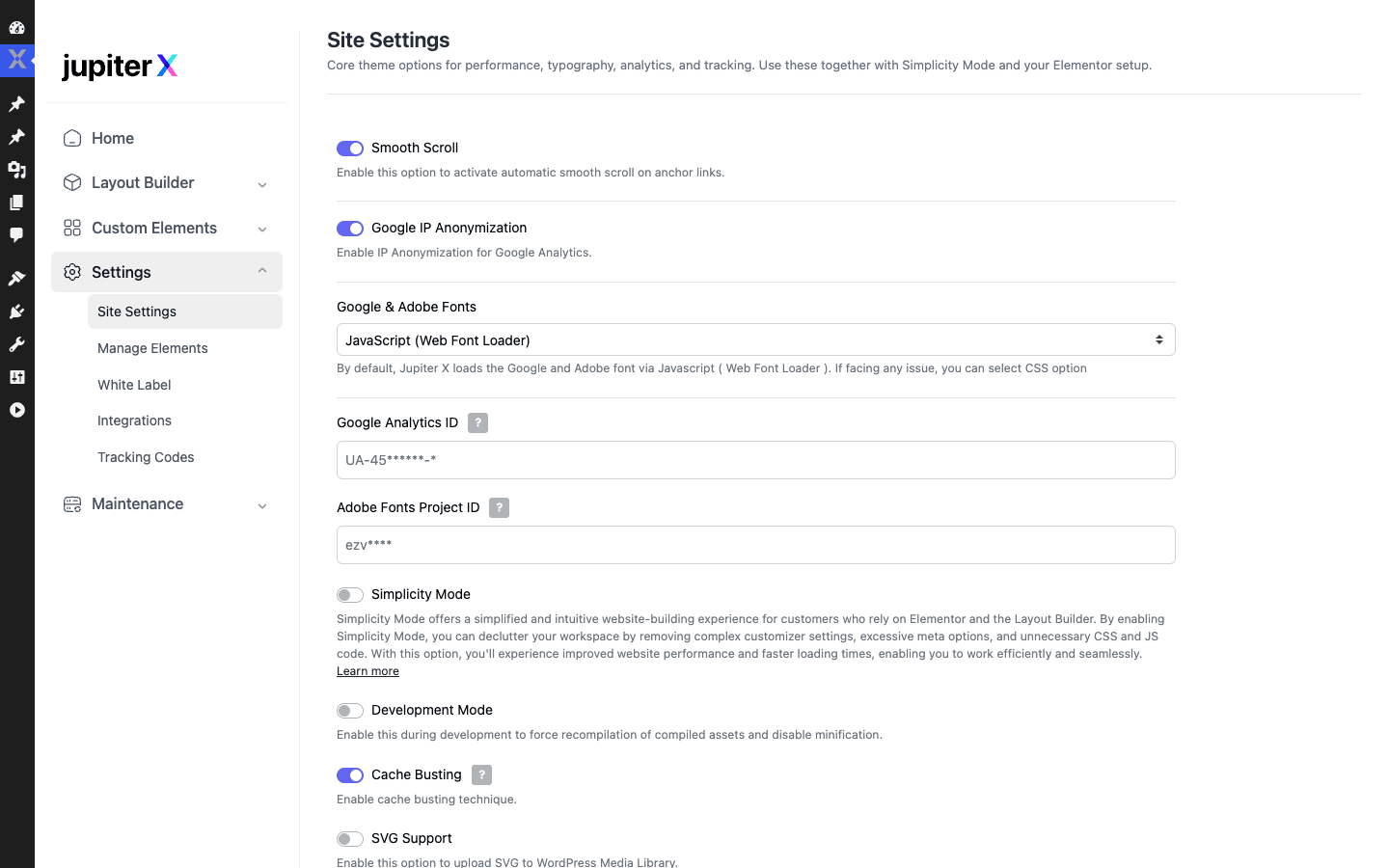
Task: Disable the Smooth Scroll toggle
Action: pyautogui.click(x=350, y=149)
